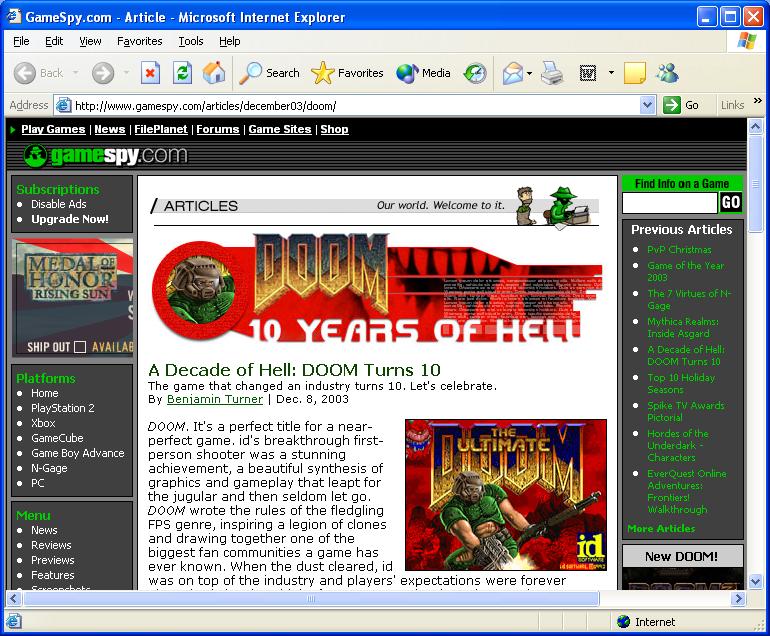Click the Mail envelope icon
The width and height of the screenshot is (770, 636).
(513, 73)
